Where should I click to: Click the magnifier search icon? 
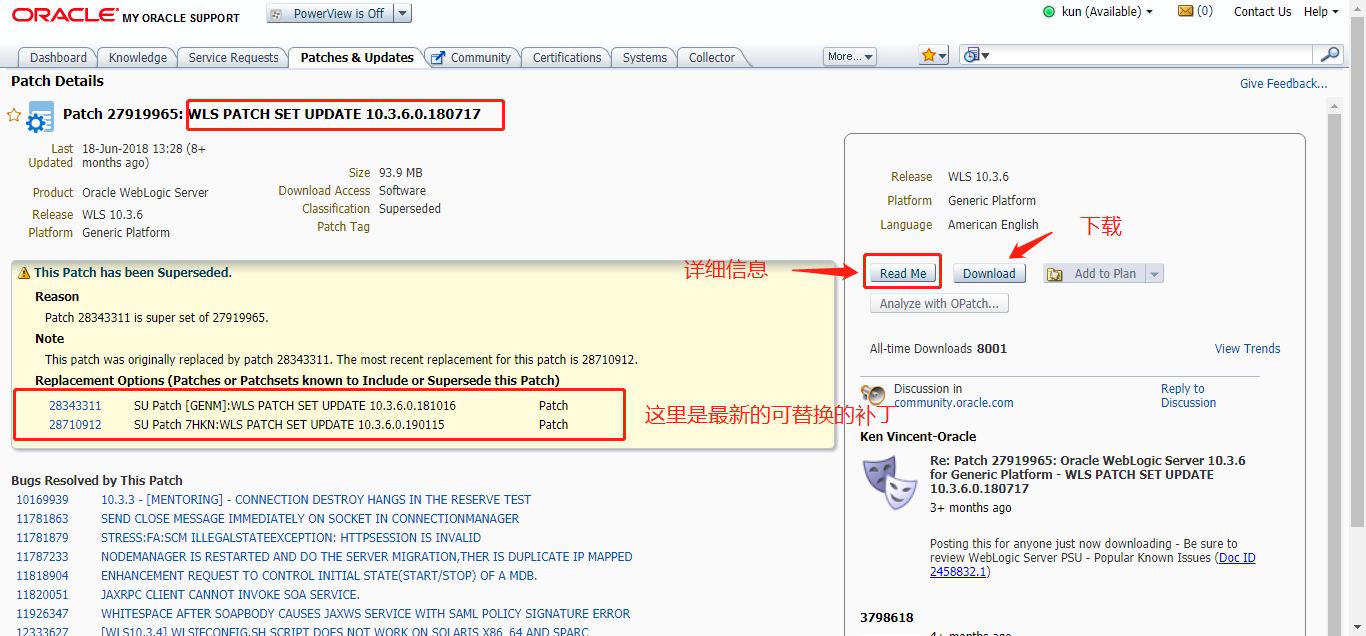[1329, 55]
